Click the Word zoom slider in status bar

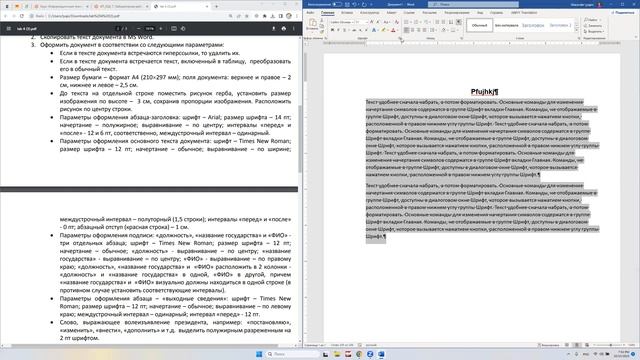pyautogui.click(x=610, y=345)
